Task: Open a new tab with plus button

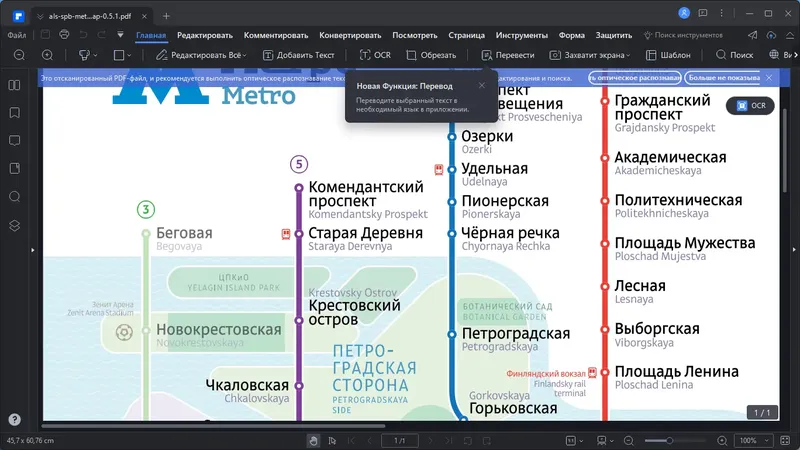Action: pos(166,16)
